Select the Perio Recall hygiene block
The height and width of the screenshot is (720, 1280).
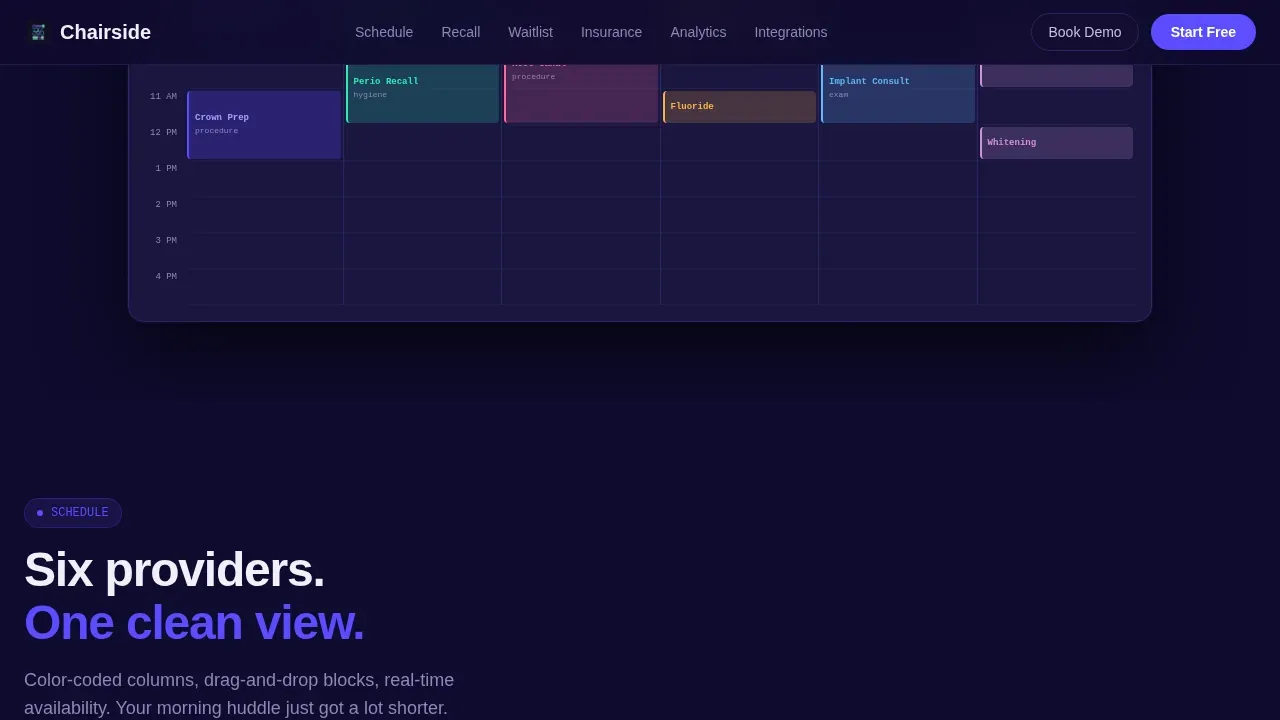422,94
